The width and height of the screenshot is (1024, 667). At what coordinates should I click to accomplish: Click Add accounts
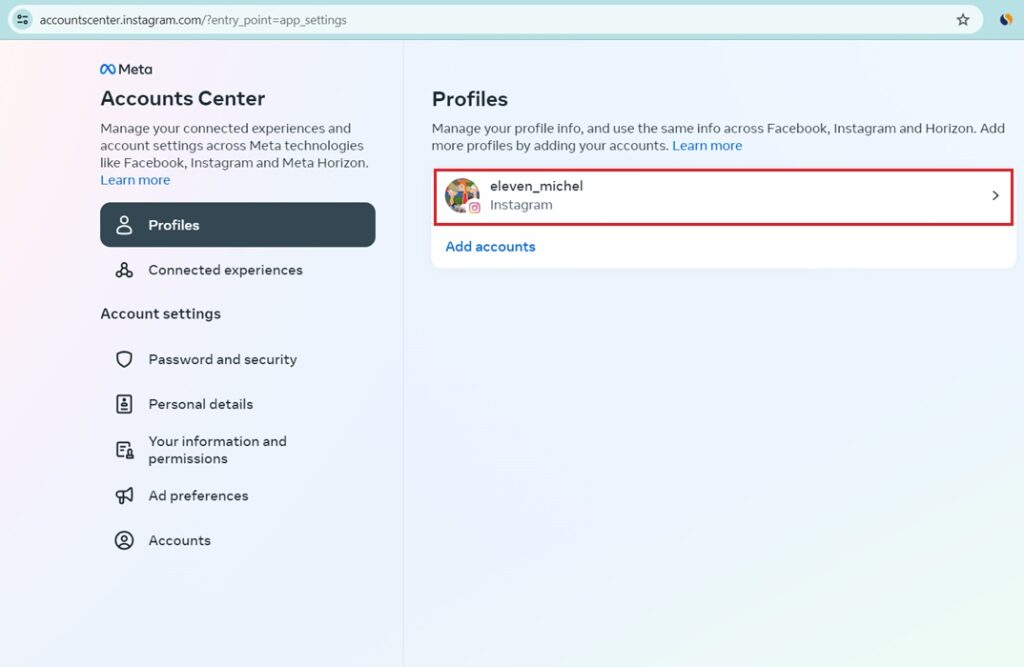point(490,246)
